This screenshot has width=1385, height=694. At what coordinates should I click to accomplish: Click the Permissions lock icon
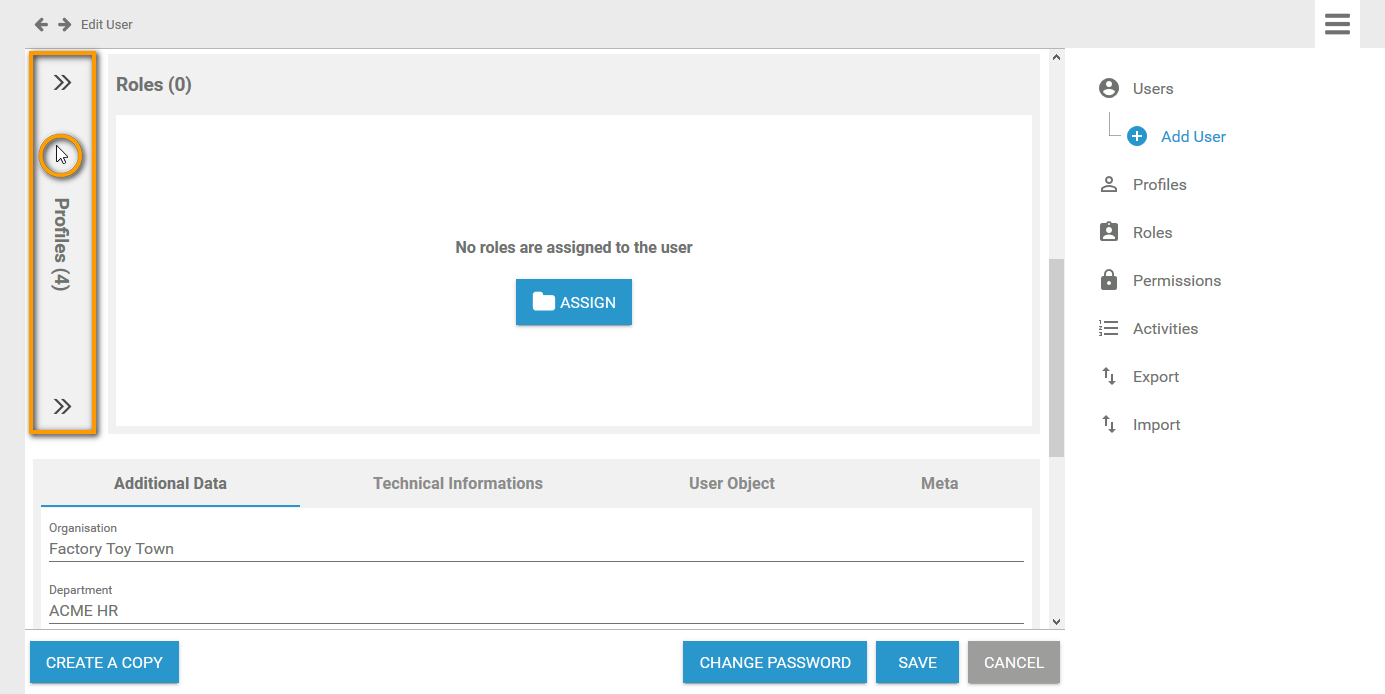tap(1108, 280)
